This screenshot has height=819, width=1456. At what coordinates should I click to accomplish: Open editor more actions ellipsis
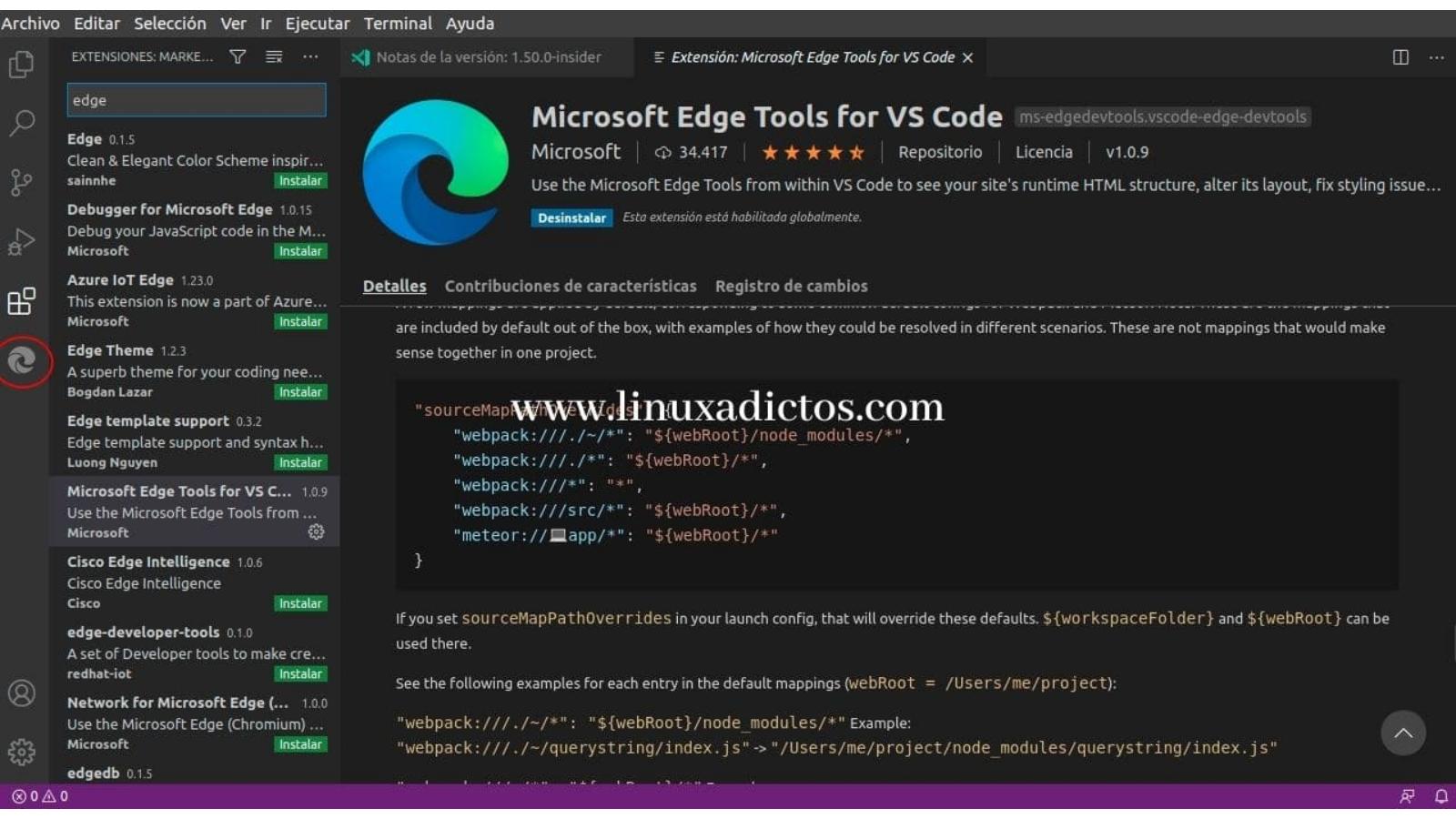pyautogui.click(x=1437, y=57)
